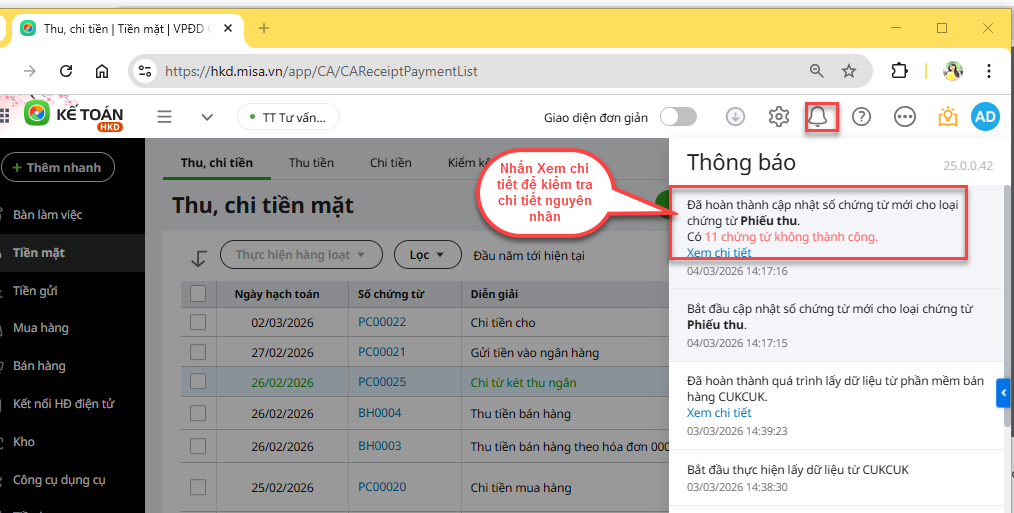Click the orange lightbulb suggestion icon
This screenshot has width=1014, height=513.
point(947,117)
